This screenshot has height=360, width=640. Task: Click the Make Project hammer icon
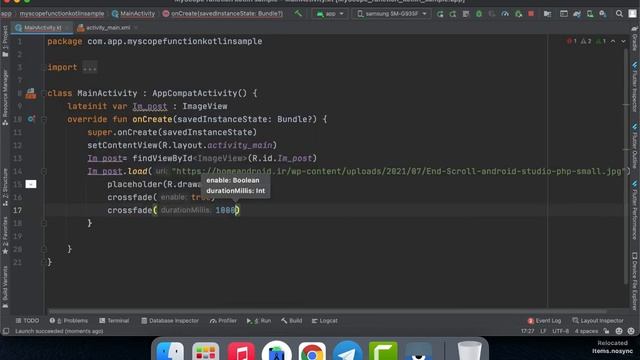[x=298, y=13]
